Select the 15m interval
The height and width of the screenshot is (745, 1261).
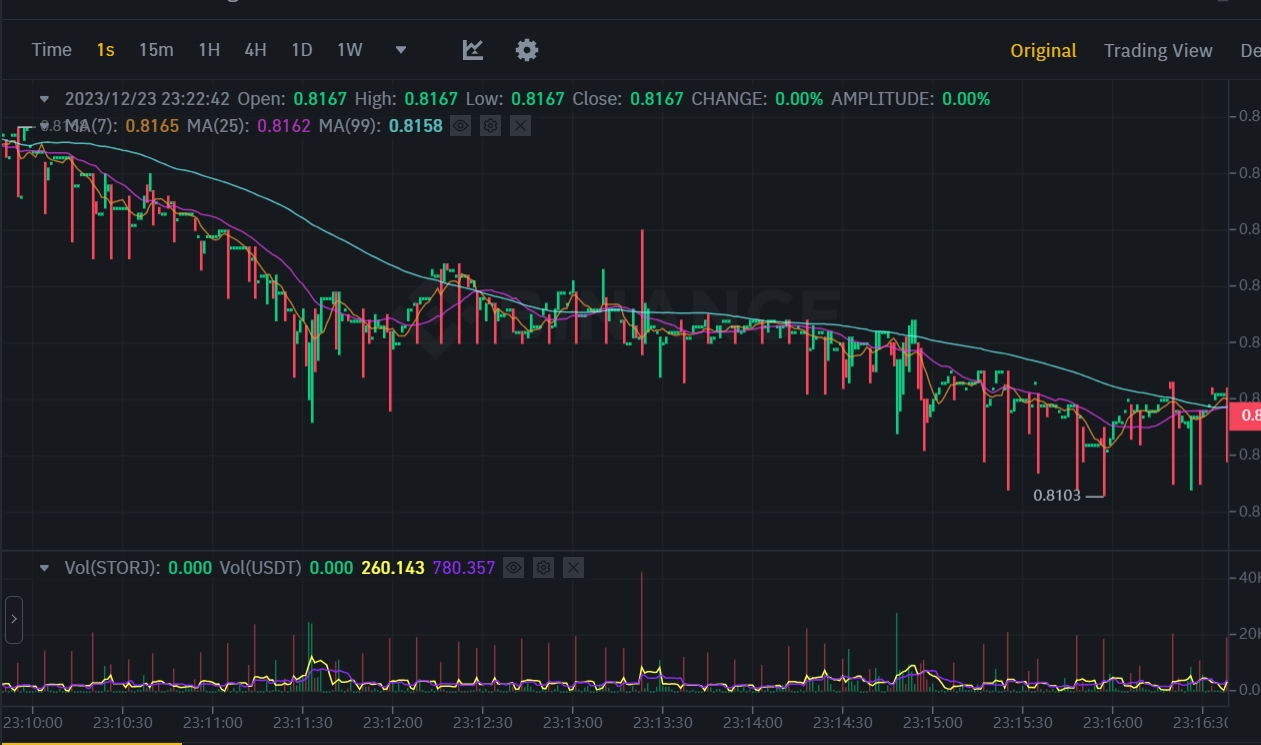(x=156, y=50)
